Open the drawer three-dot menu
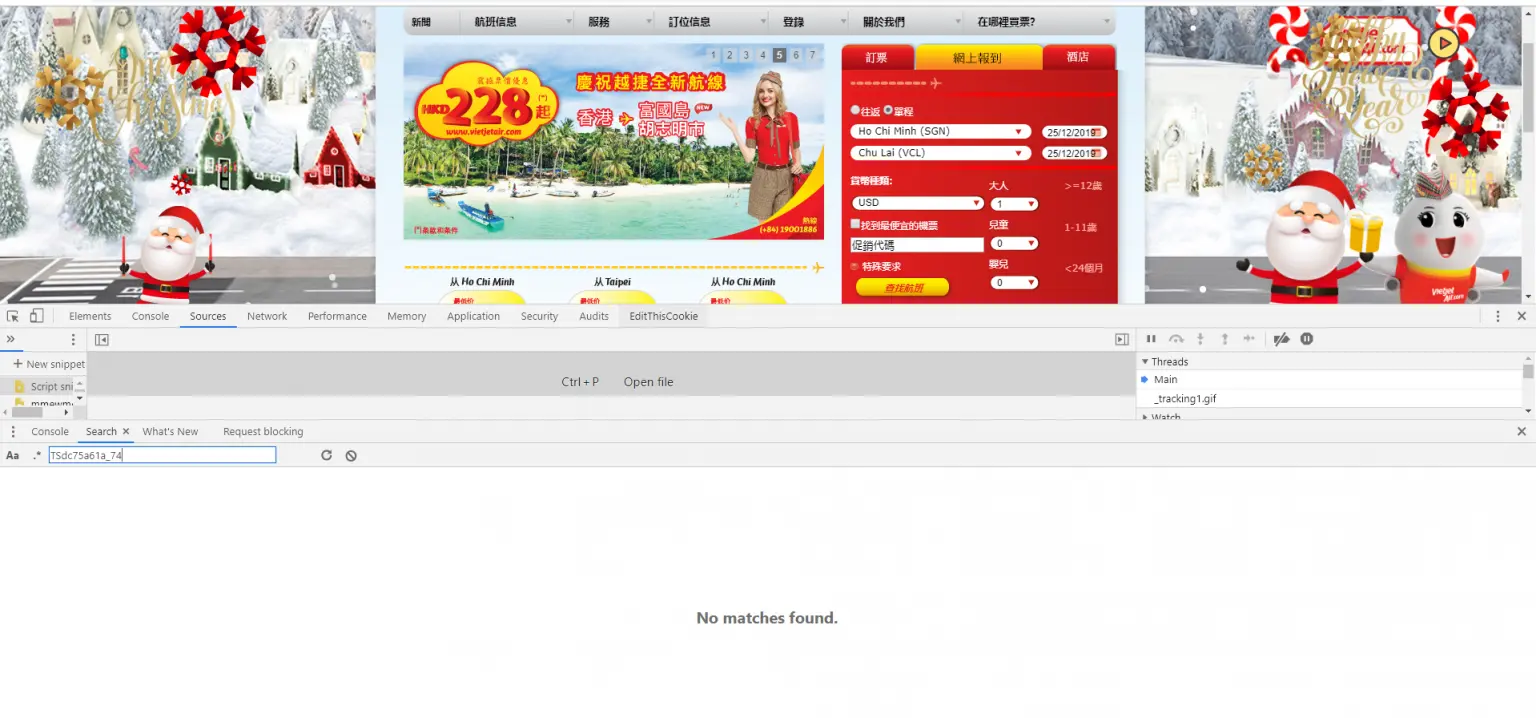 [13, 432]
